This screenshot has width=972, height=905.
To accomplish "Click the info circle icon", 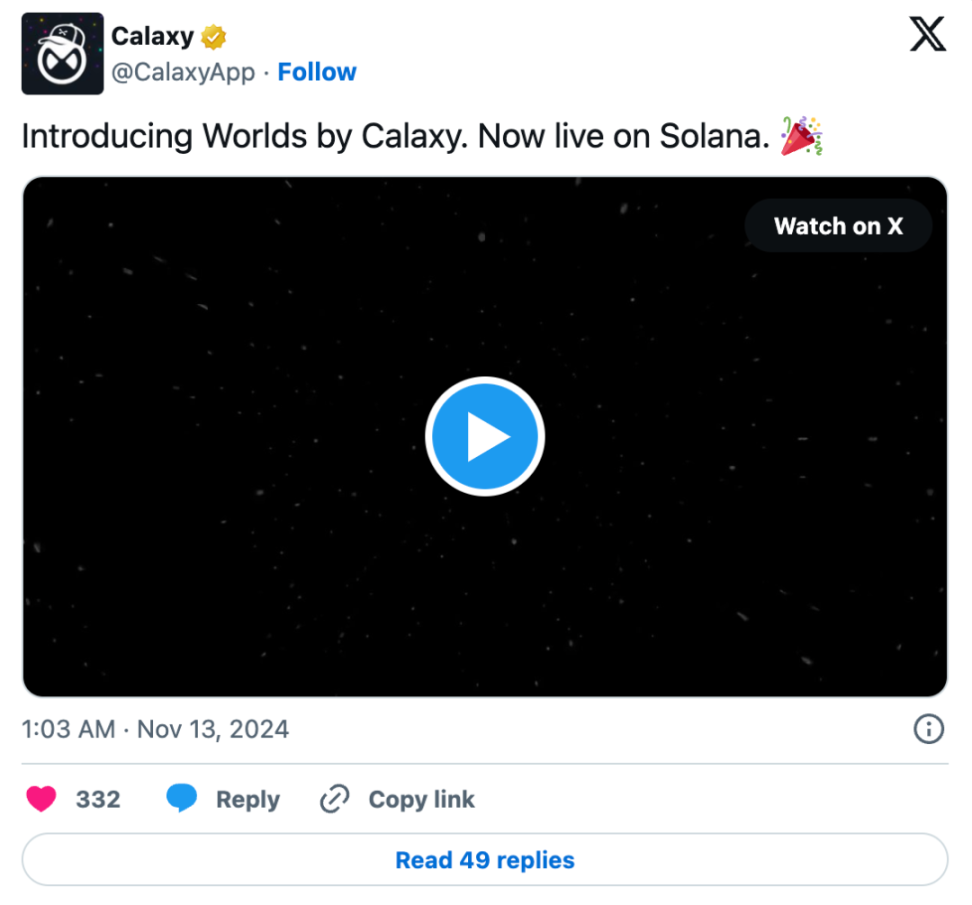I will [929, 729].
